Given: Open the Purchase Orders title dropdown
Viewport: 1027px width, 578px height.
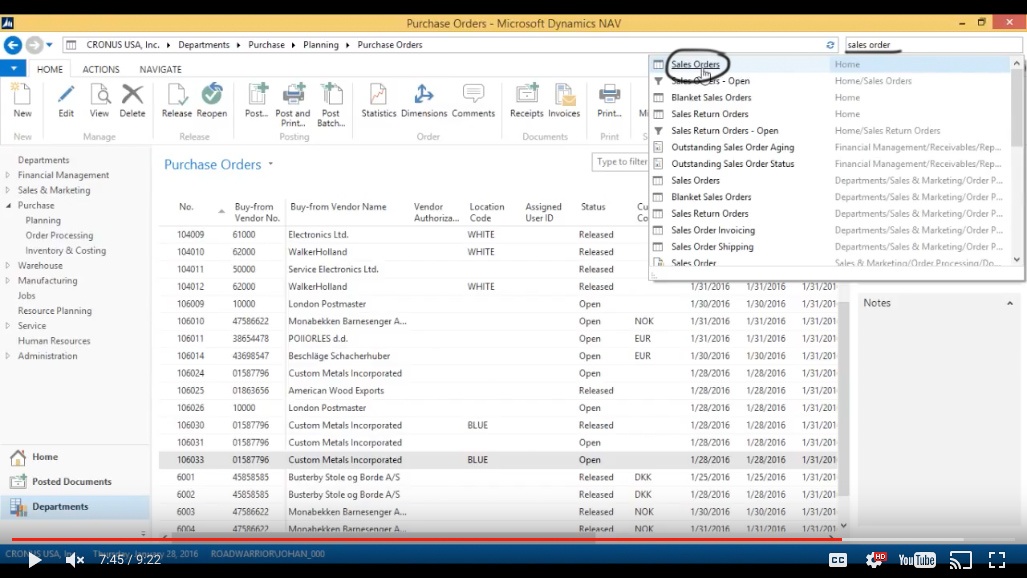Looking at the screenshot, I should point(270,165).
